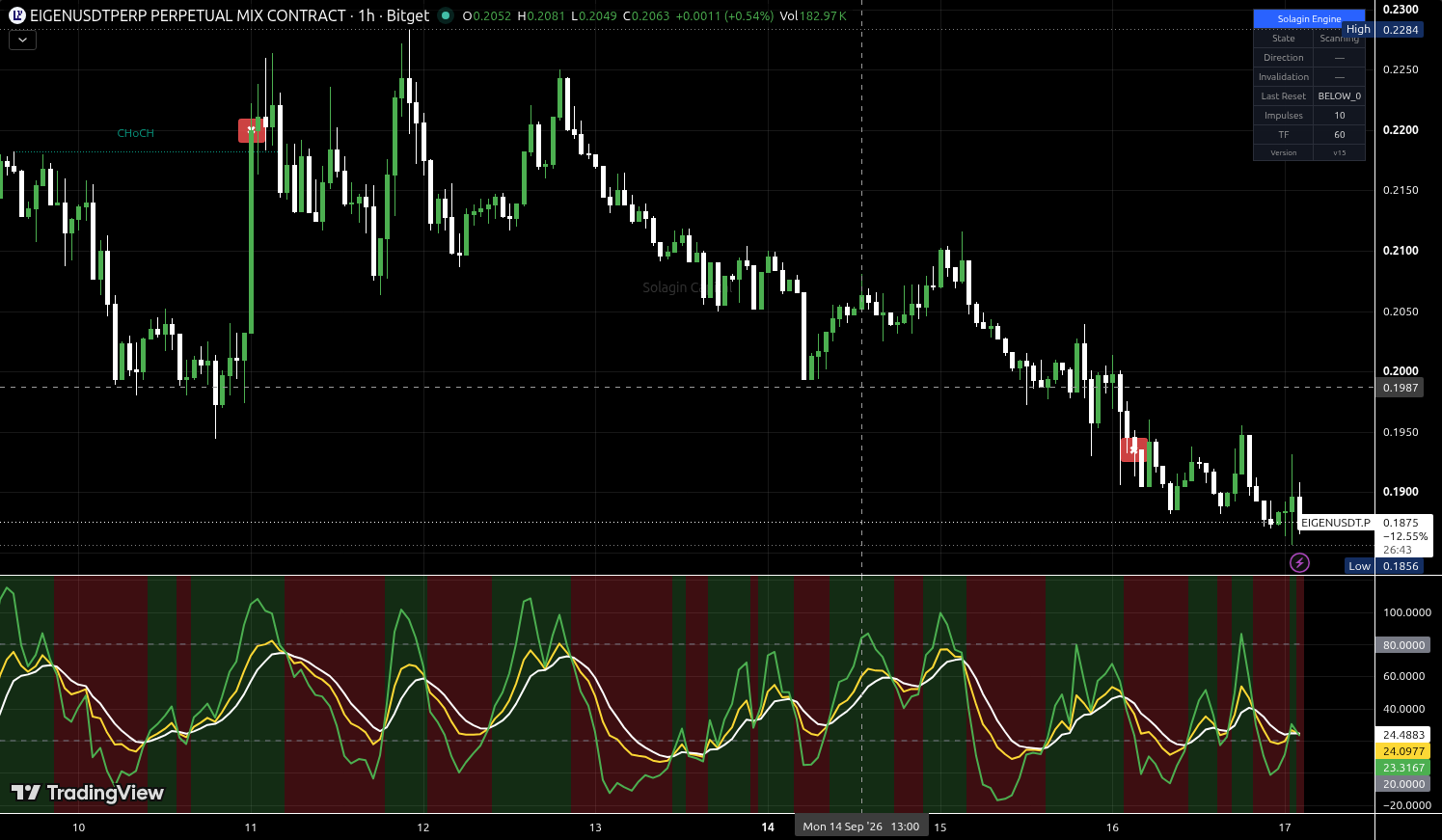Open the TradingView logo link
Image resolution: width=1442 pixels, height=840 pixels.
coord(88,793)
